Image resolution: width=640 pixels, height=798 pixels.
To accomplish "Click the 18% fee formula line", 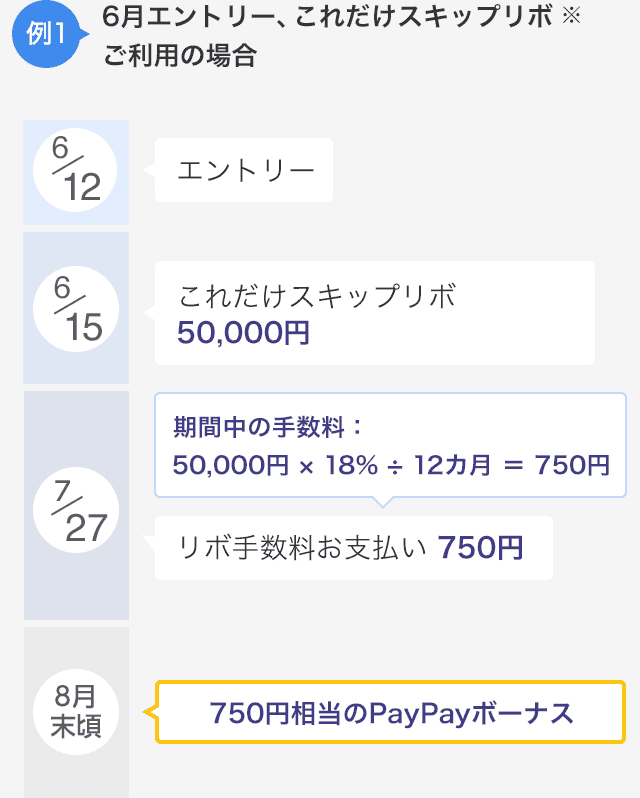I will 391,465.
